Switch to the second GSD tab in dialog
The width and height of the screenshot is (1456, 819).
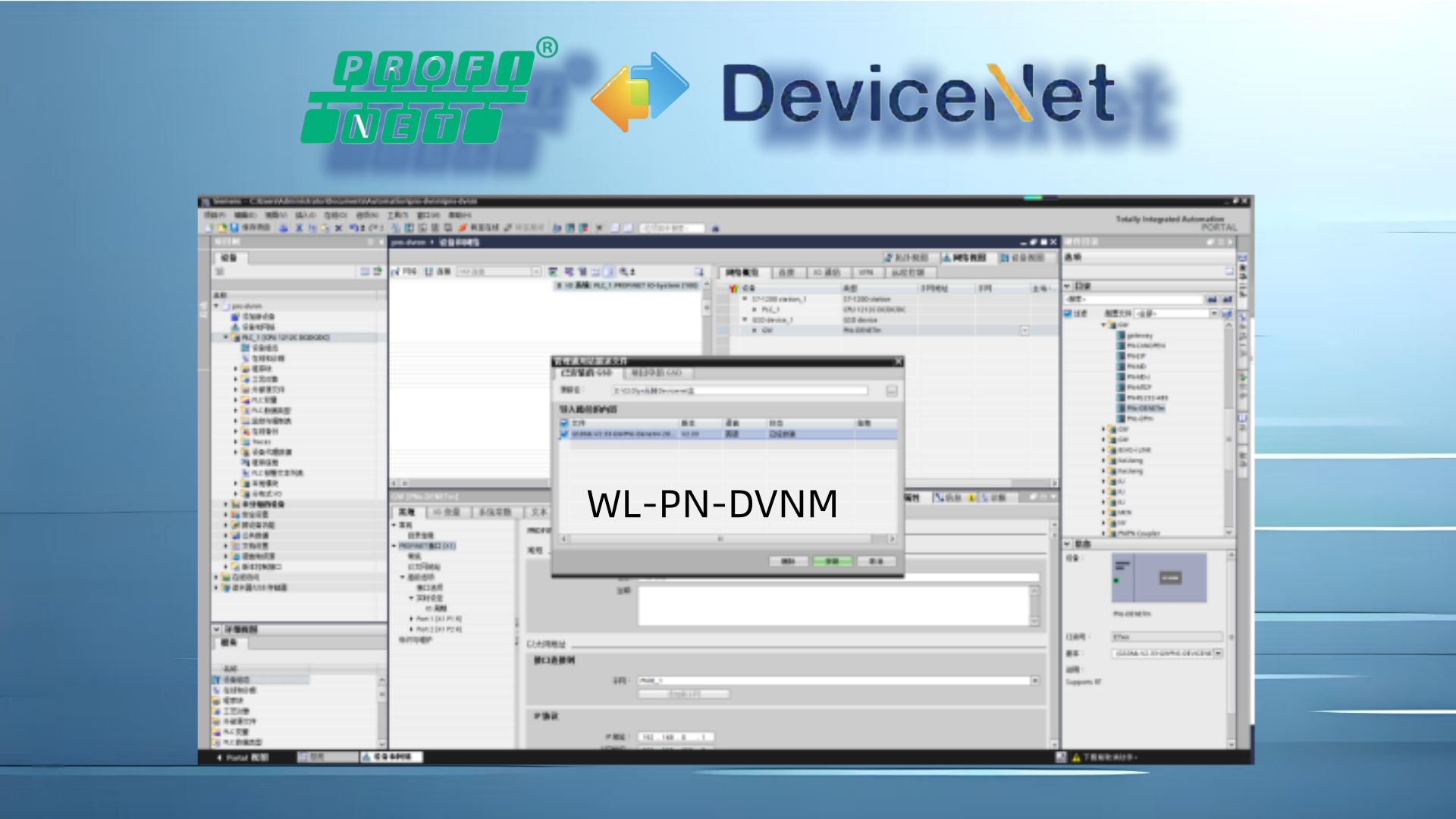coord(657,373)
